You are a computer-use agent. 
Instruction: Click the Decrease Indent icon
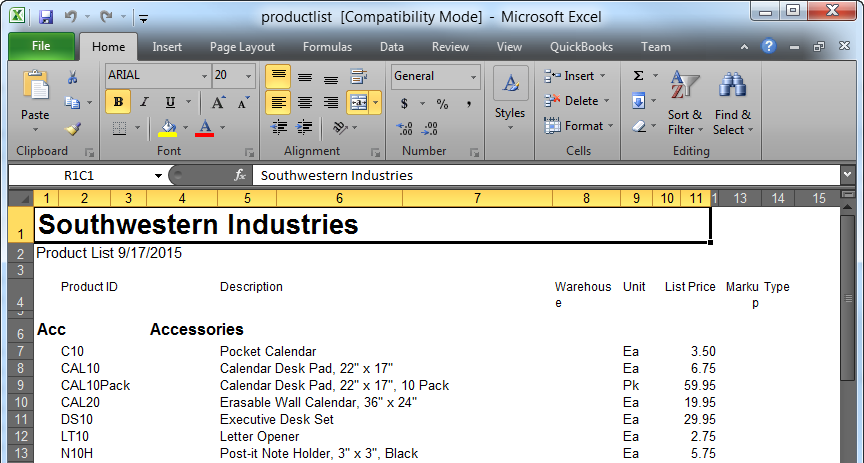coord(279,128)
